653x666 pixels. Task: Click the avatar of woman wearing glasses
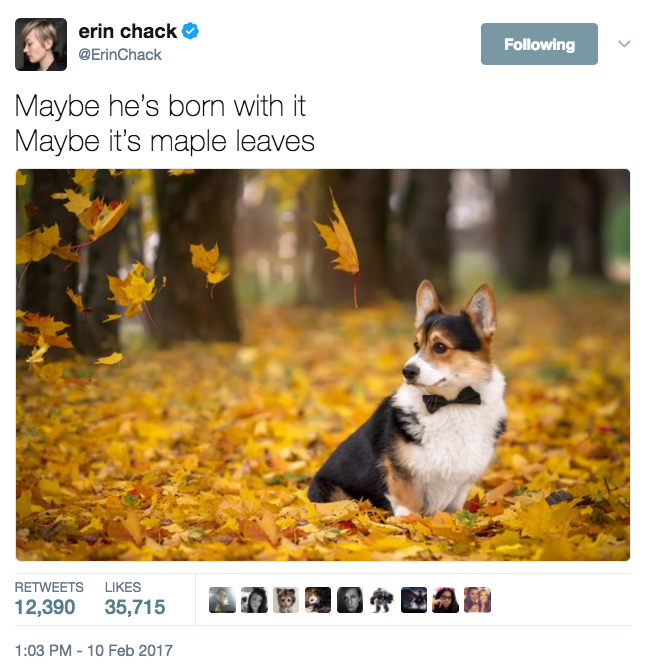coord(446,600)
